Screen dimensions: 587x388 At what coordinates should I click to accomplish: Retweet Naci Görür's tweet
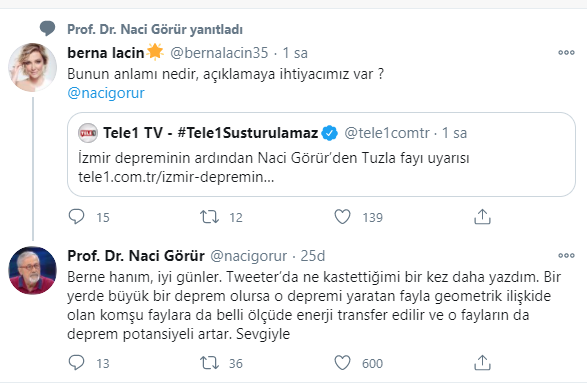coord(209,363)
